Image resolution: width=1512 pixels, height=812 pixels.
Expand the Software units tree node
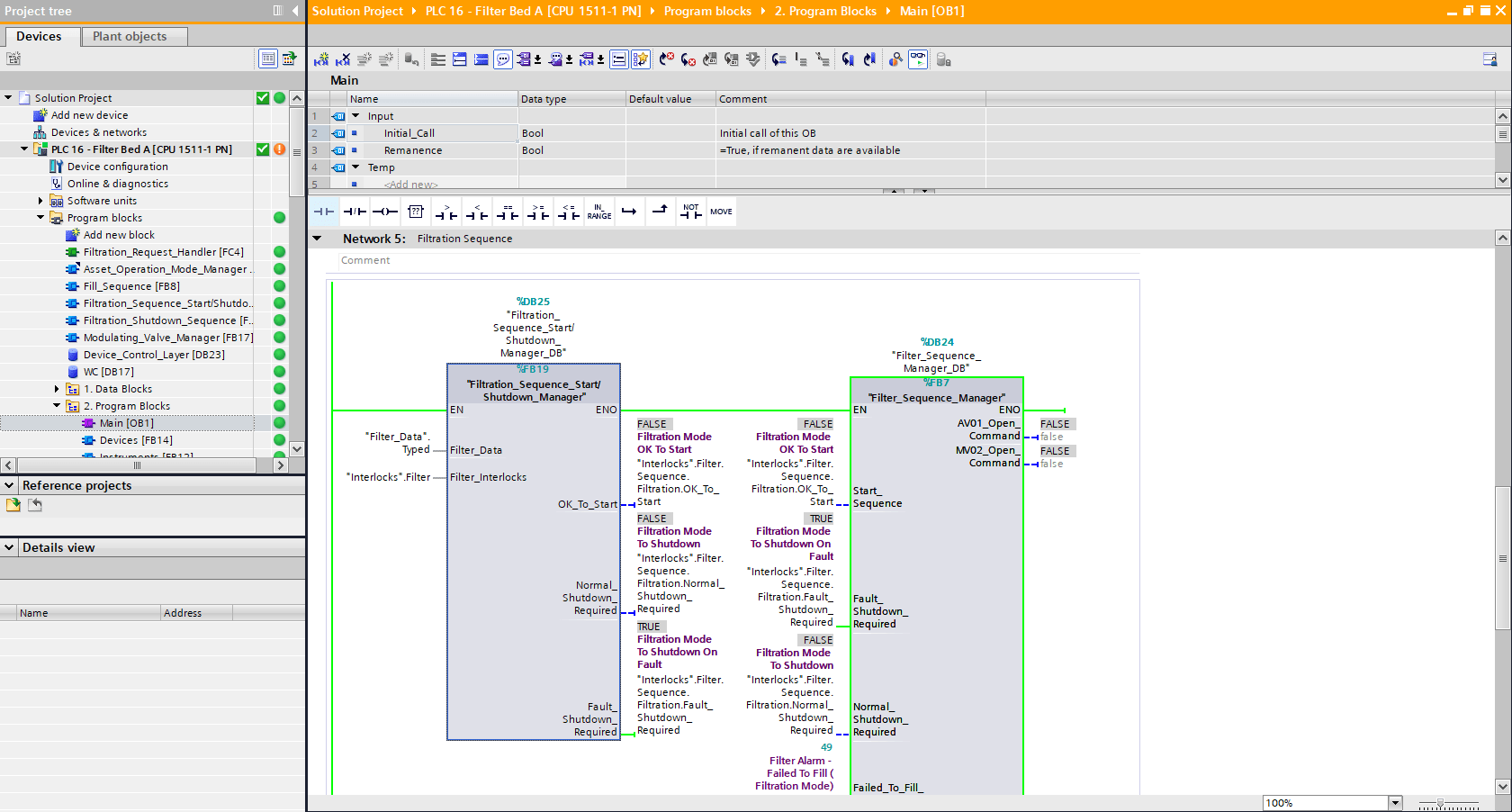40,201
